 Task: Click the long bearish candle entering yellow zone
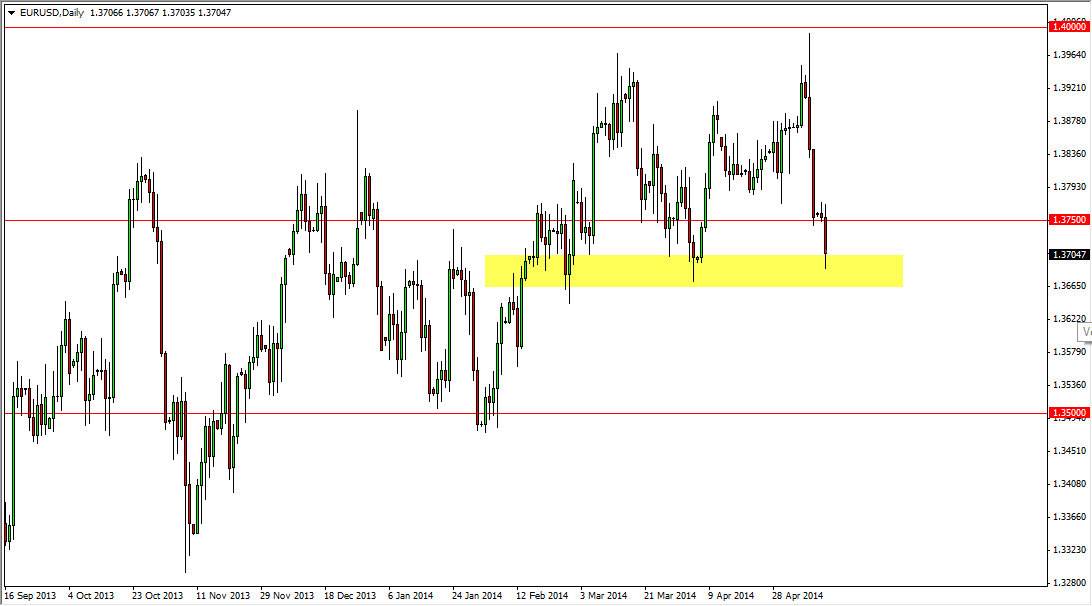[x=826, y=235]
